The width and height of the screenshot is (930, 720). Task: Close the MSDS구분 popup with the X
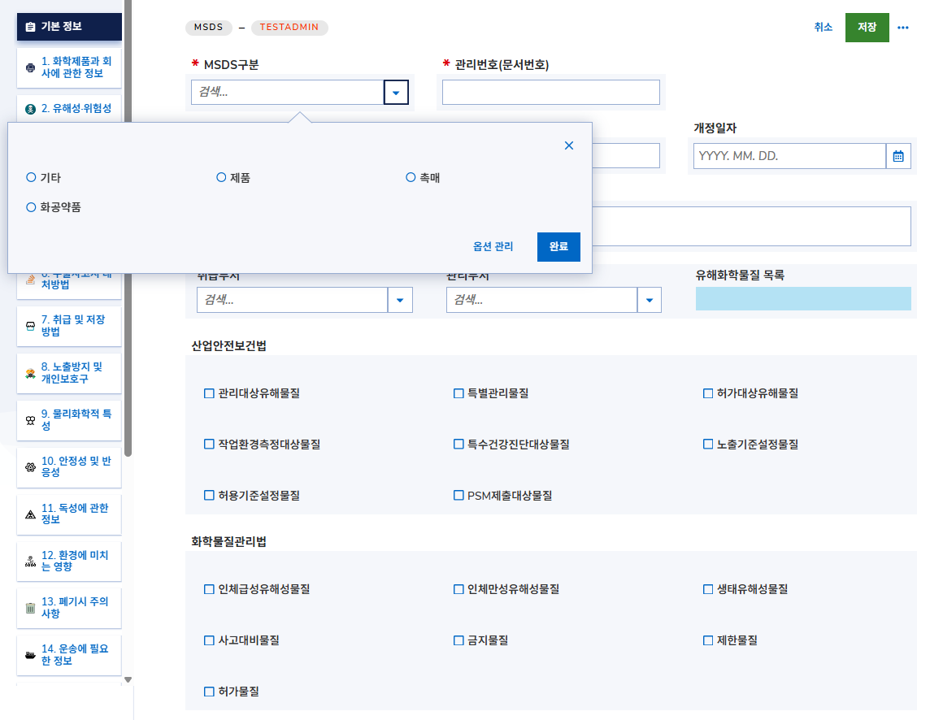coord(569,145)
